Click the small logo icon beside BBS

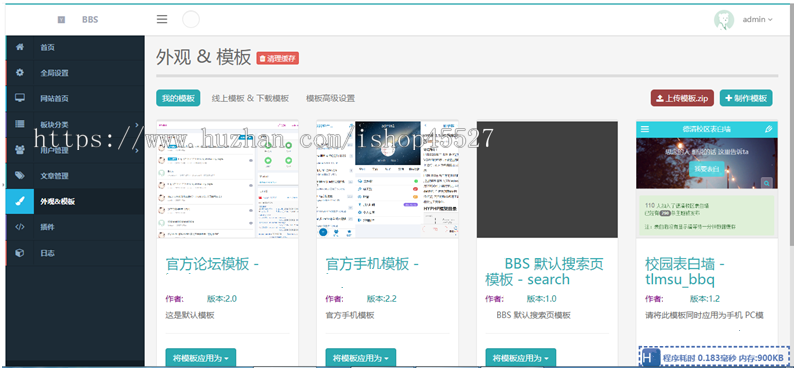(x=61, y=20)
